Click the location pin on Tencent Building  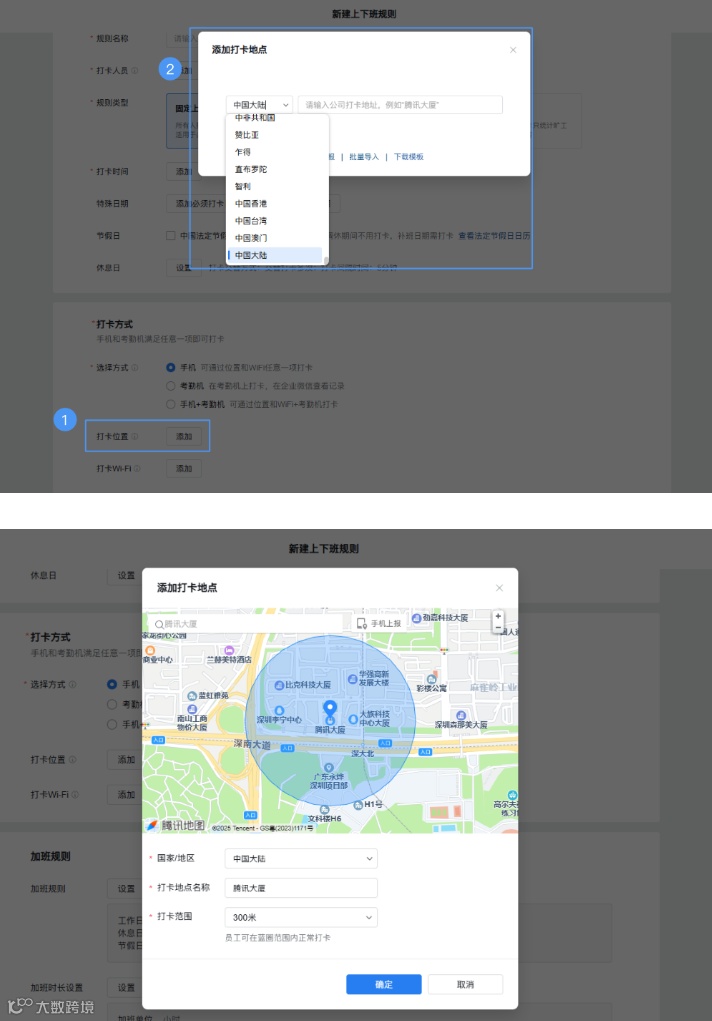tap(330, 708)
